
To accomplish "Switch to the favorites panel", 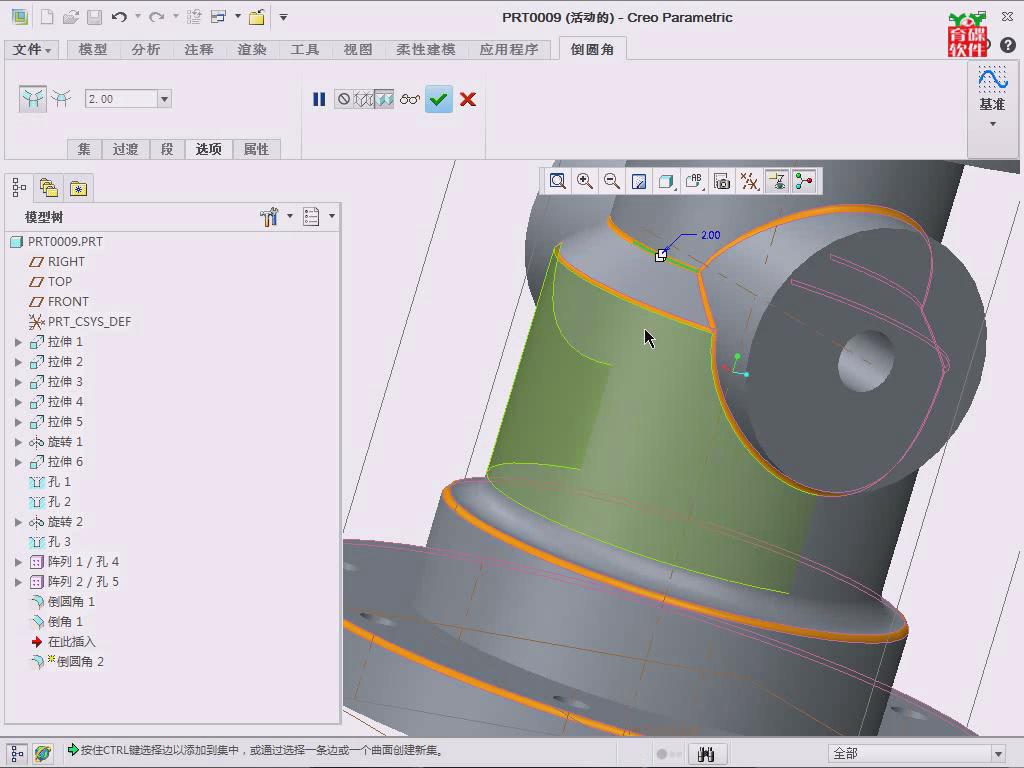I will [78, 189].
